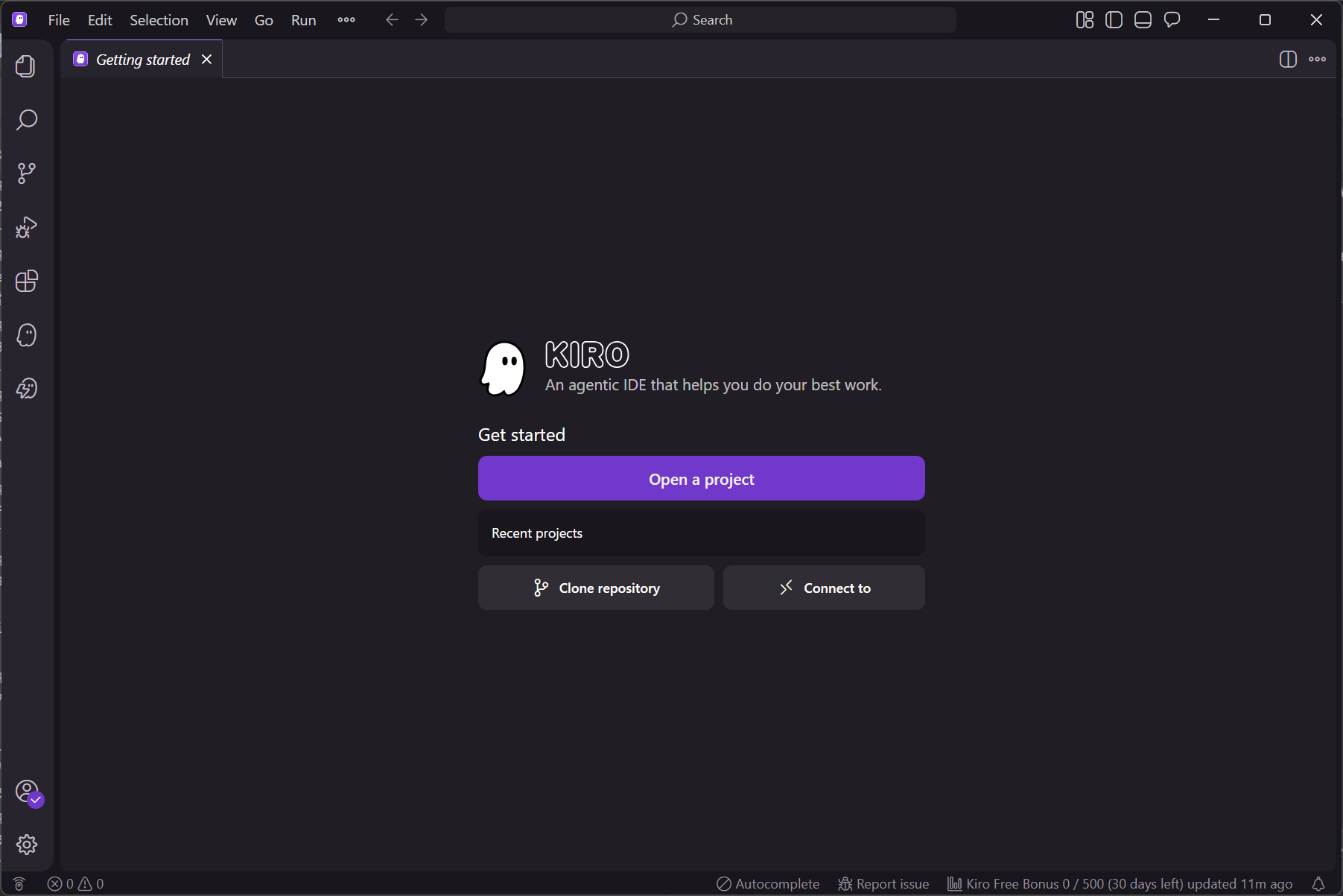Open the Explorer view in activity bar
1343x896 pixels.
[x=26, y=66]
